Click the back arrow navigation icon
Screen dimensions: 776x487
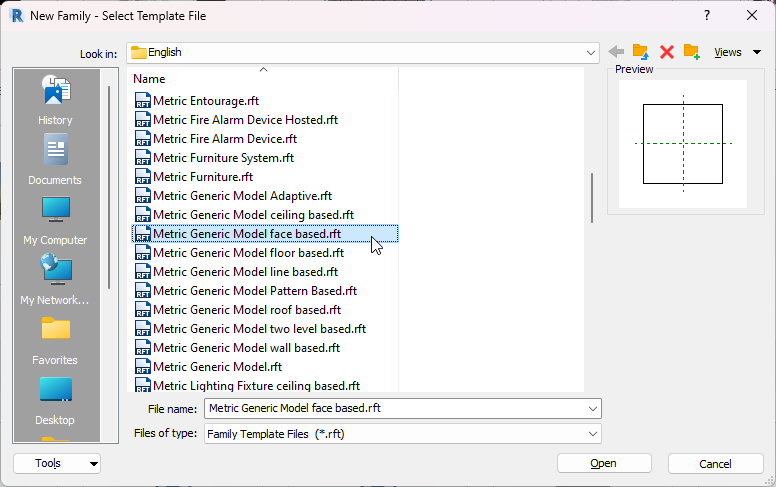tap(616, 51)
